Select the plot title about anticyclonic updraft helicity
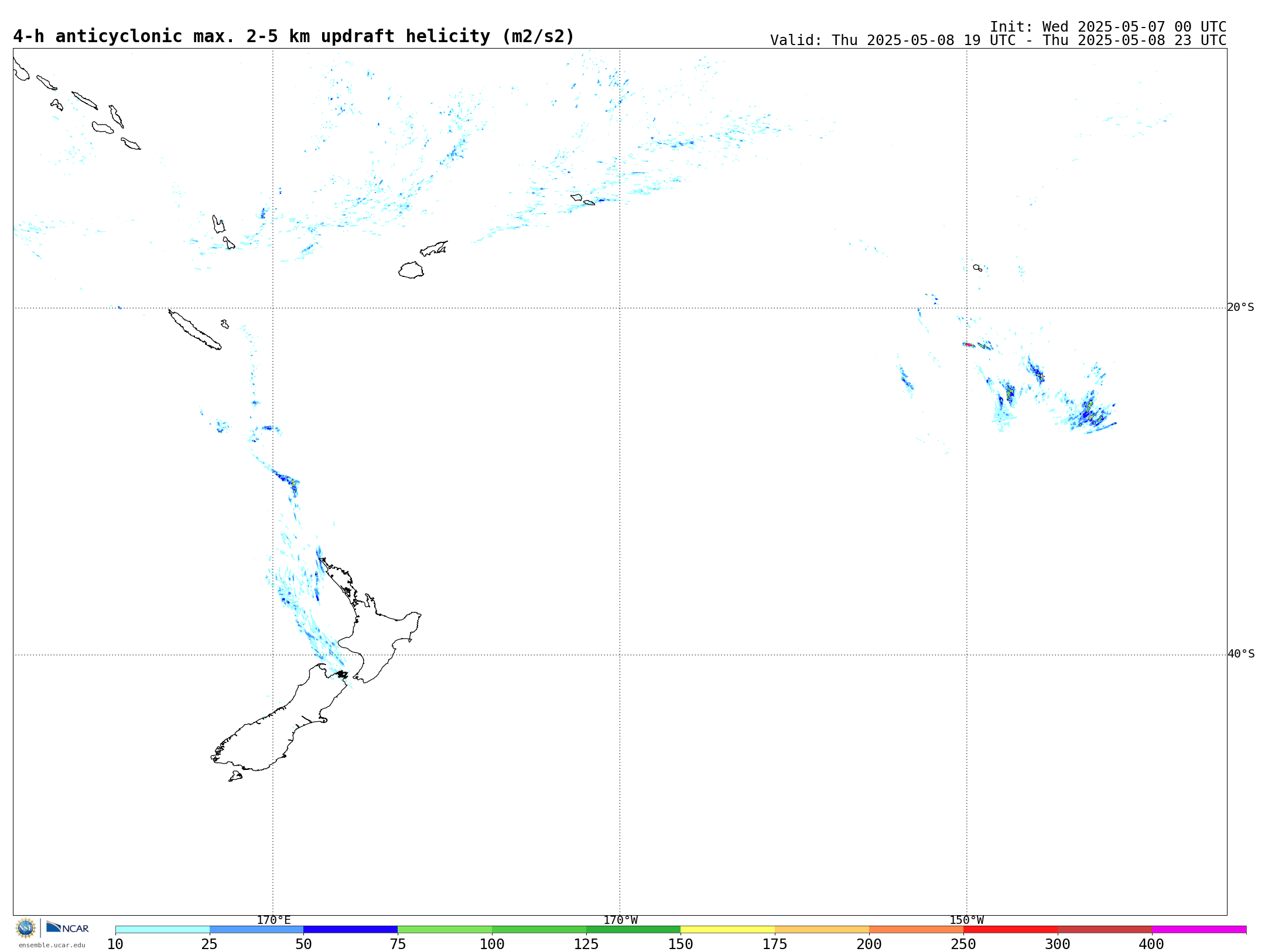This screenshot has height=952, width=1265. coord(293,36)
